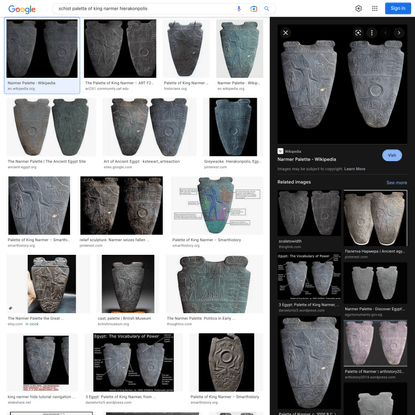Open 'The Palette of King Narmer – ART F2...' thumbnail
The height and width of the screenshot is (415, 415).
pos(120,49)
